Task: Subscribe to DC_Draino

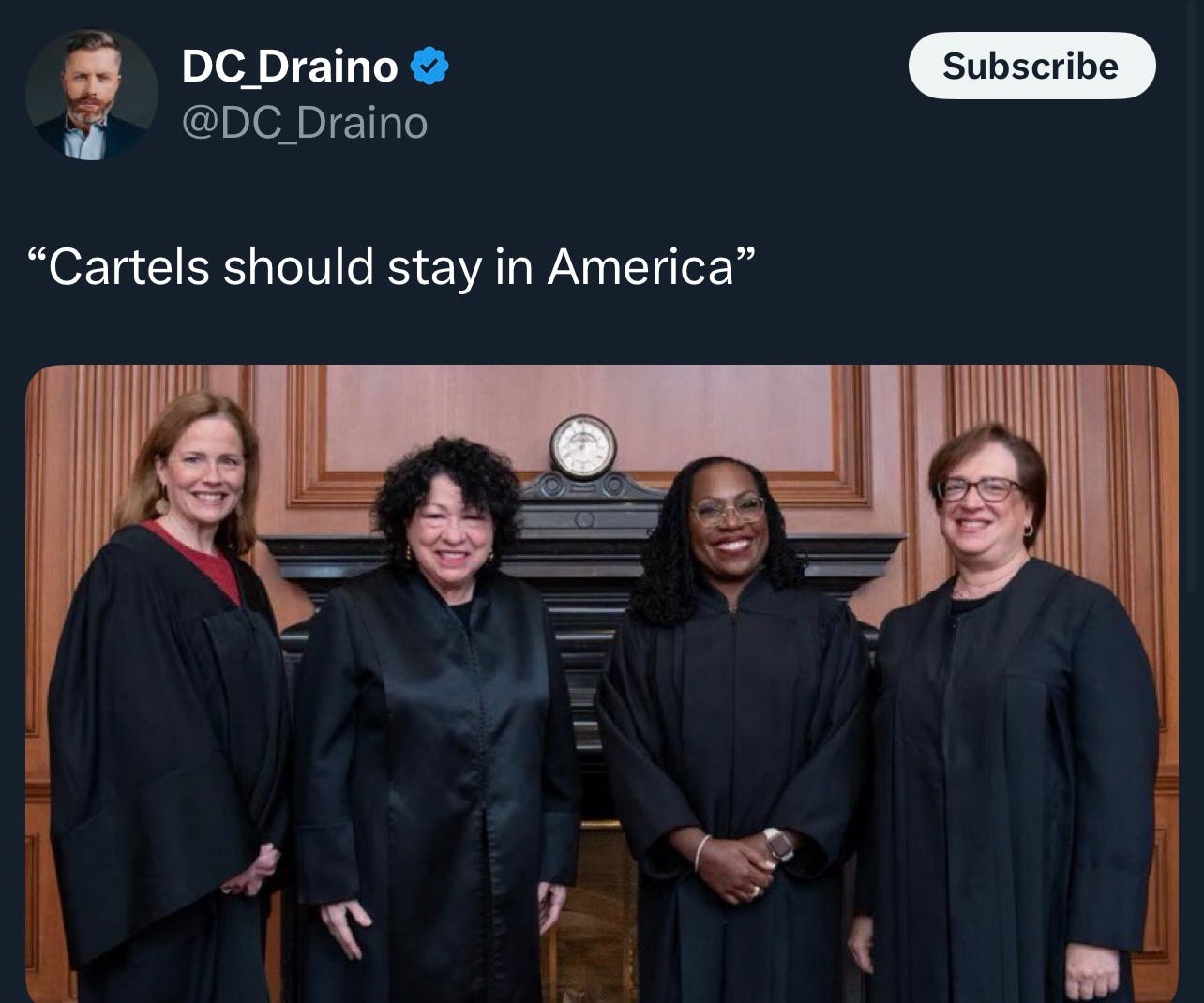Action: pyautogui.click(x=1031, y=66)
